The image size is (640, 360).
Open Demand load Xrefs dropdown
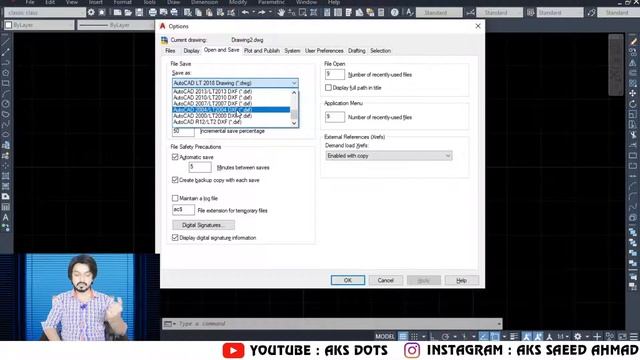[x=389, y=156]
